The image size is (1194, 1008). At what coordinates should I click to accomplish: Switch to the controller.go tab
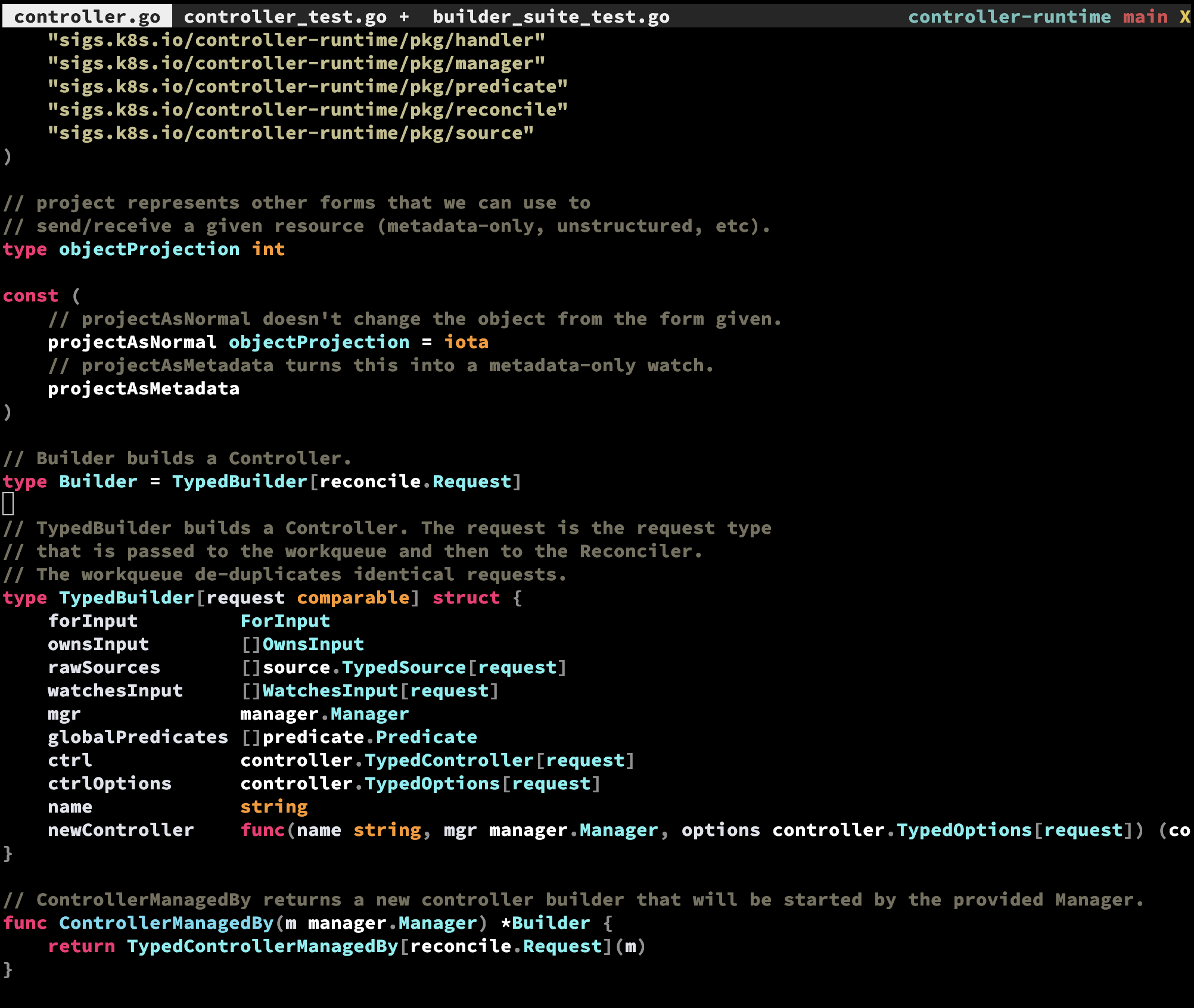pos(87,17)
